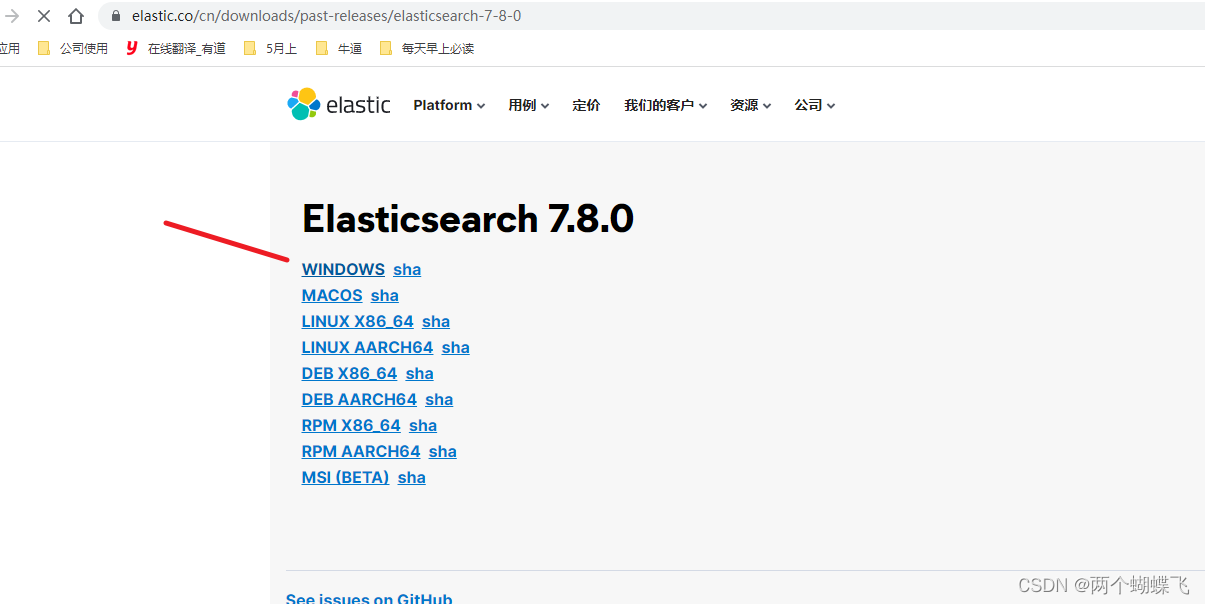Download the DEB AARCH64 package
The width and height of the screenshot is (1205, 604).
coord(359,399)
